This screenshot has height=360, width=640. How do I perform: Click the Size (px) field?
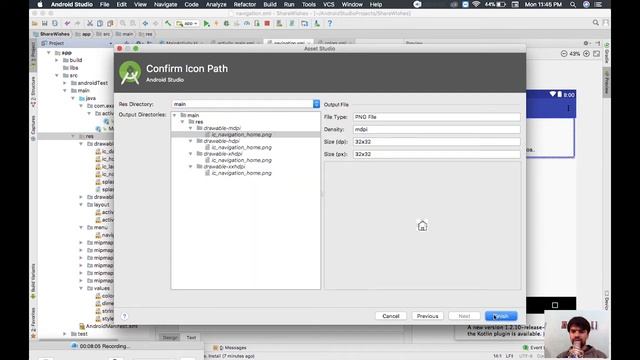(x=437, y=154)
